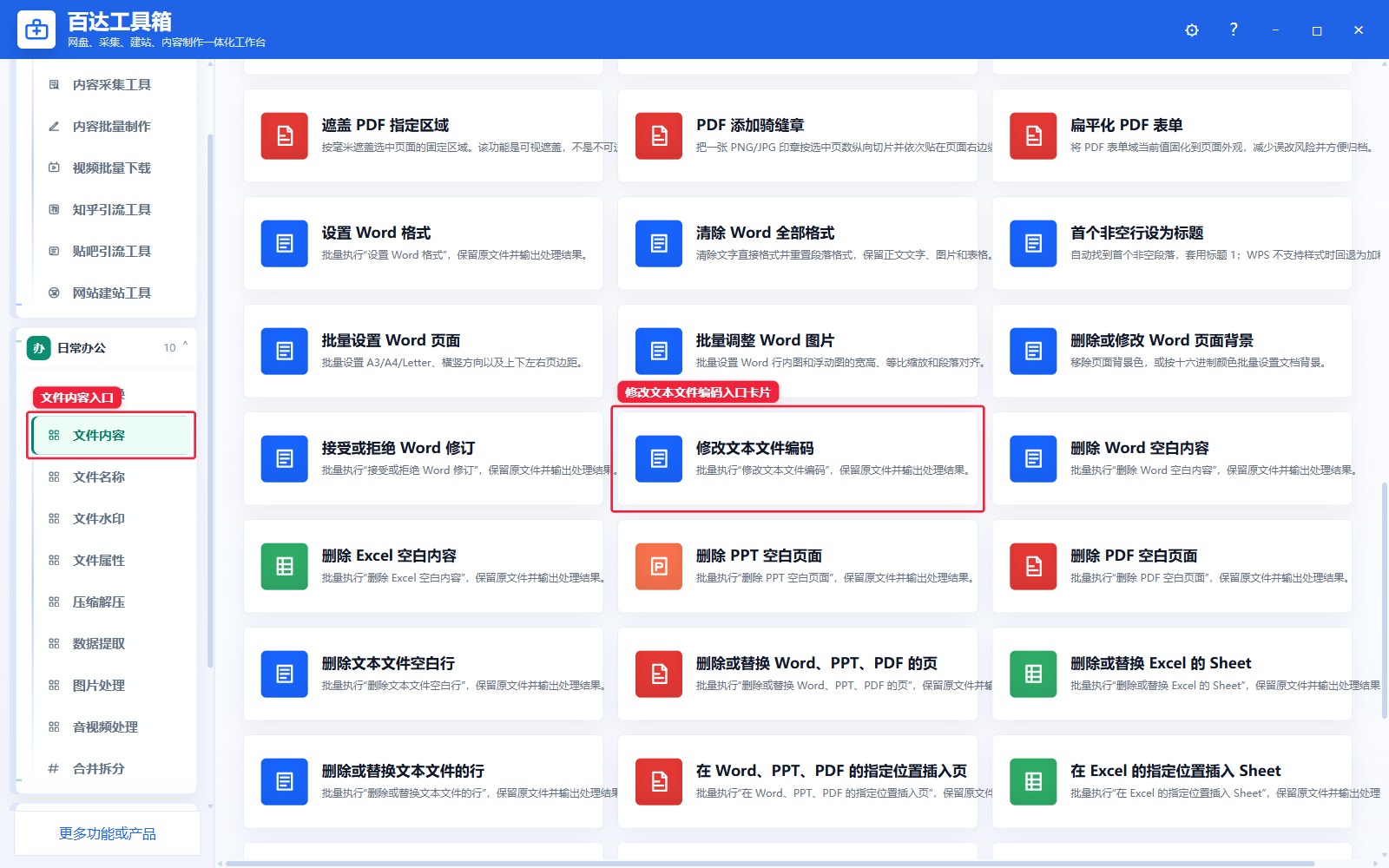Open 知乎引流工具 in the sidebar

[x=111, y=210]
